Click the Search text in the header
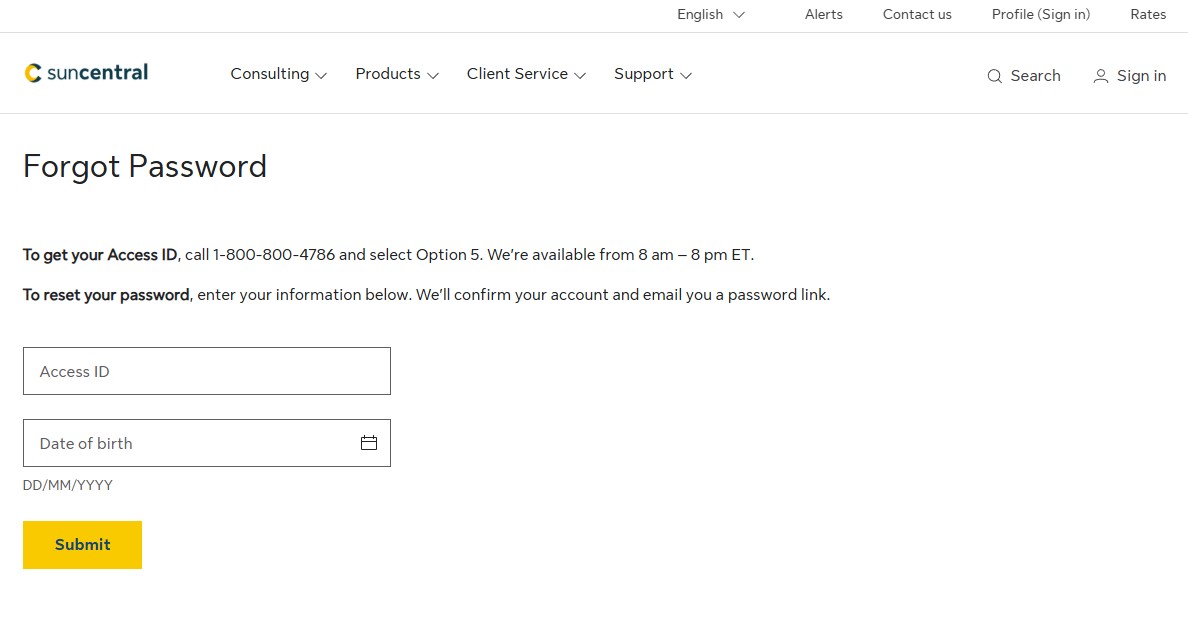 pos(1035,76)
